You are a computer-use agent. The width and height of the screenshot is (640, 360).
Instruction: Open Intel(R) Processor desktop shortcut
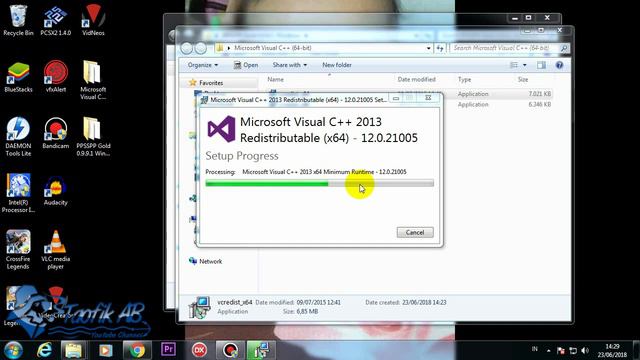coord(18,193)
